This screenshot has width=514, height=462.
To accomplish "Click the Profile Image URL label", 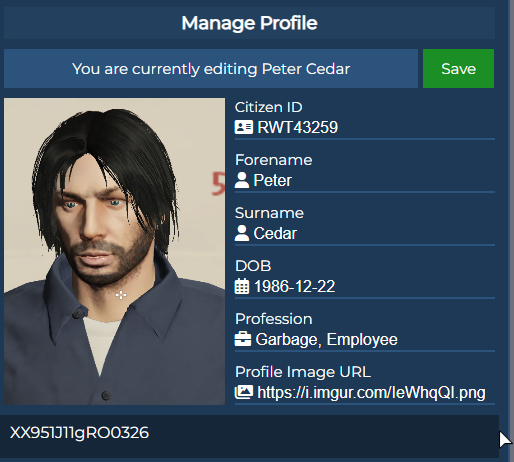I will [303, 372].
